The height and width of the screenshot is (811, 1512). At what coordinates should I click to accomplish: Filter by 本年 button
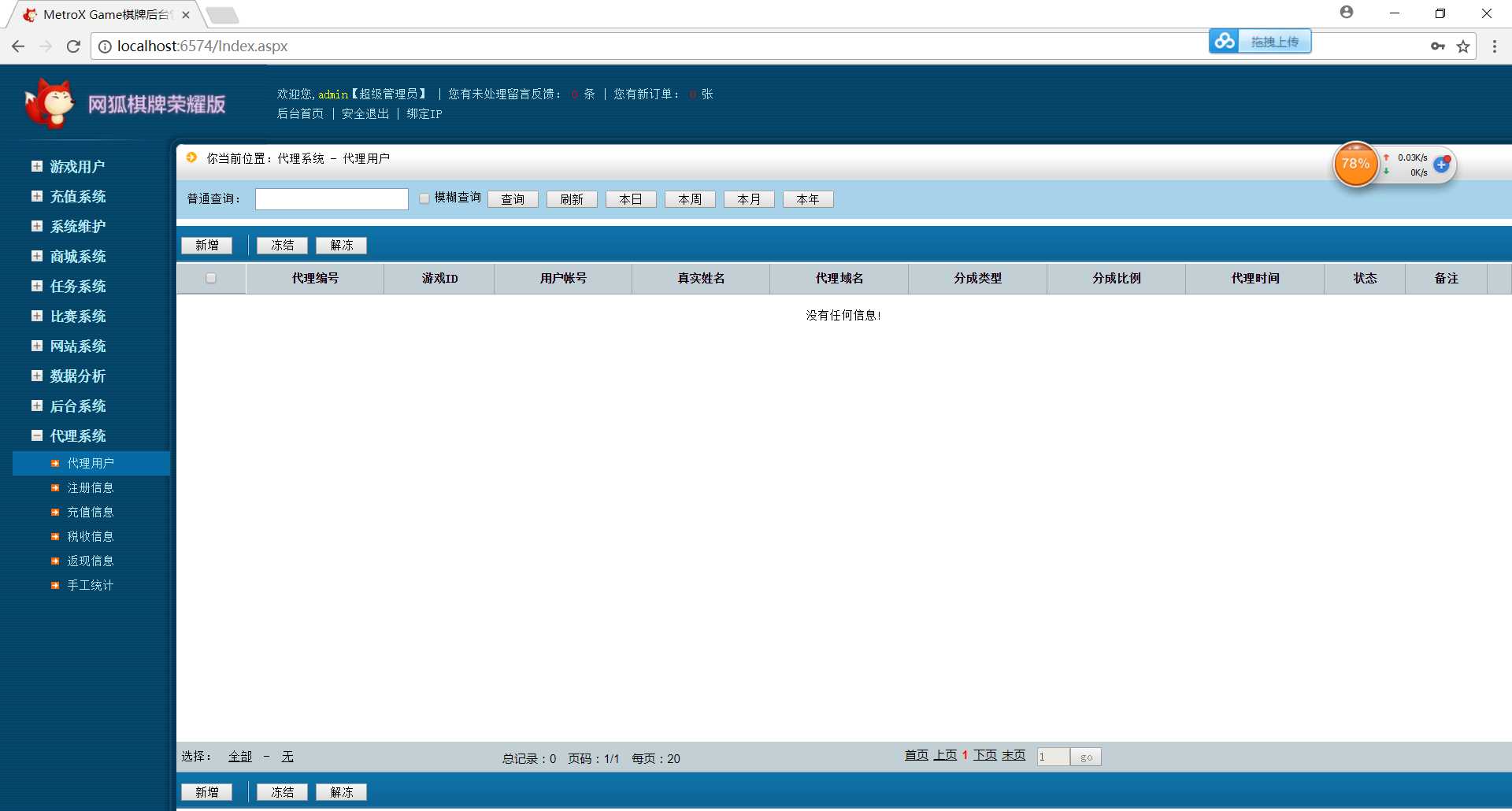(x=808, y=199)
